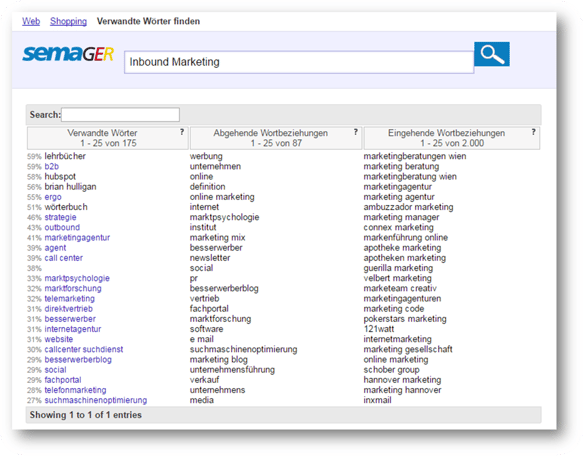Open the 32% marktforschung link
The height and width of the screenshot is (456, 583).
click(73, 288)
